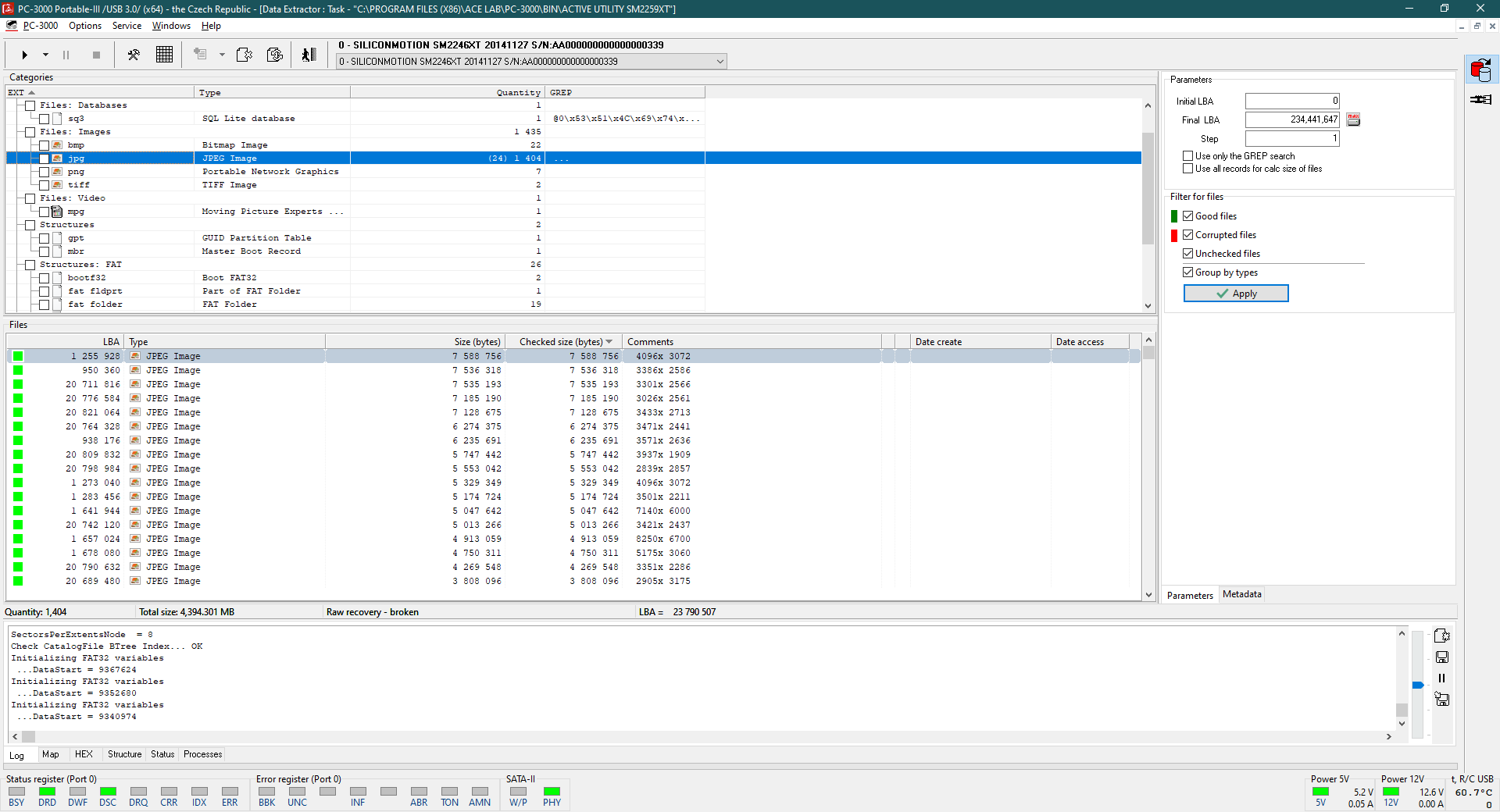Click the exit utility walking-man icon
The width and height of the screenshot is (1500, 812).
(x=309, y=55)
